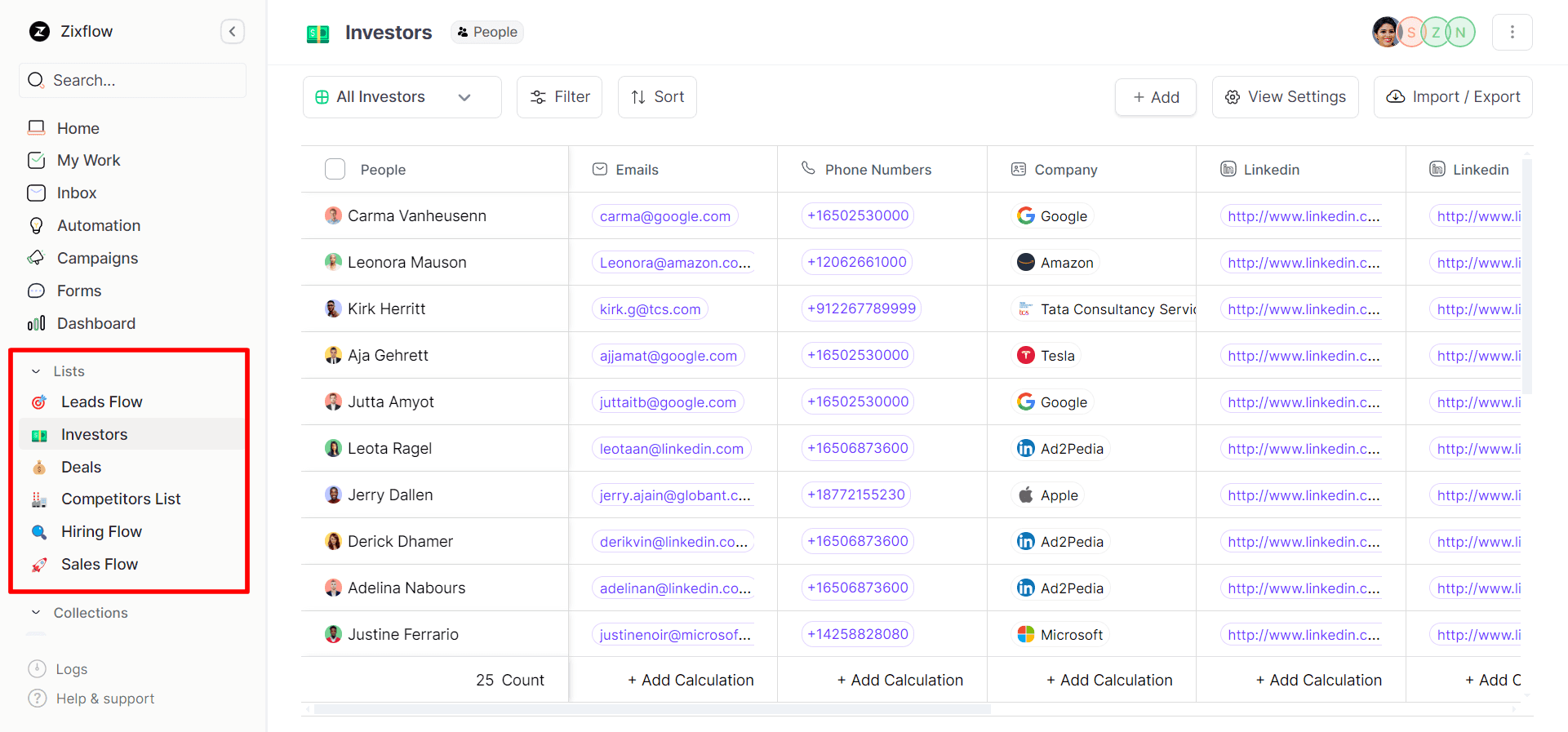Open the Leads Flow list

pyautogui.click(x=101, y=401)
